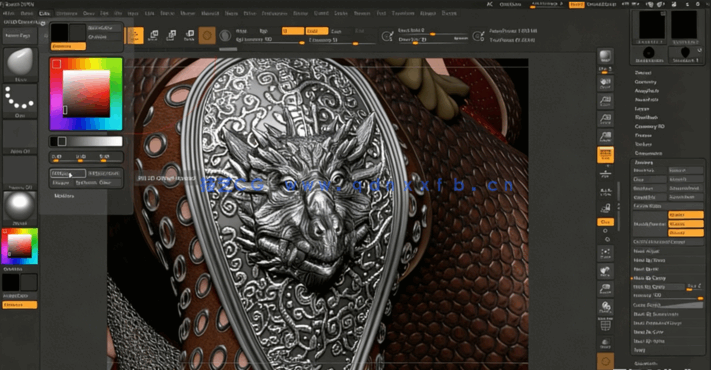The height and width of the screenshot is (370, 711).
Task: Click the orange circular gizmo icon in top shelf
Action: point(207,35)
